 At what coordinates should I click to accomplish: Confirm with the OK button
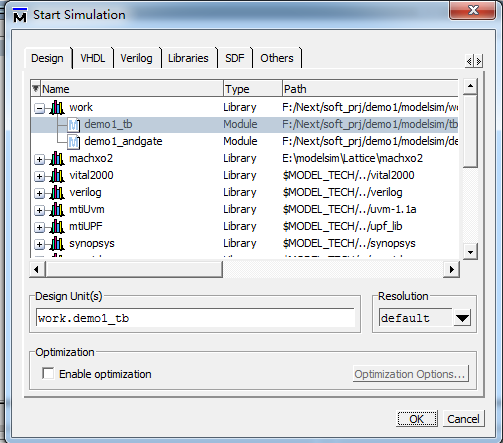[417, 419]
